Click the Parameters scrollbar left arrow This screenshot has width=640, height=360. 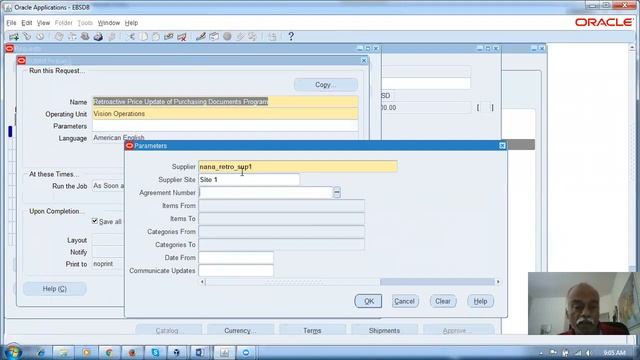tap(202, 282)
